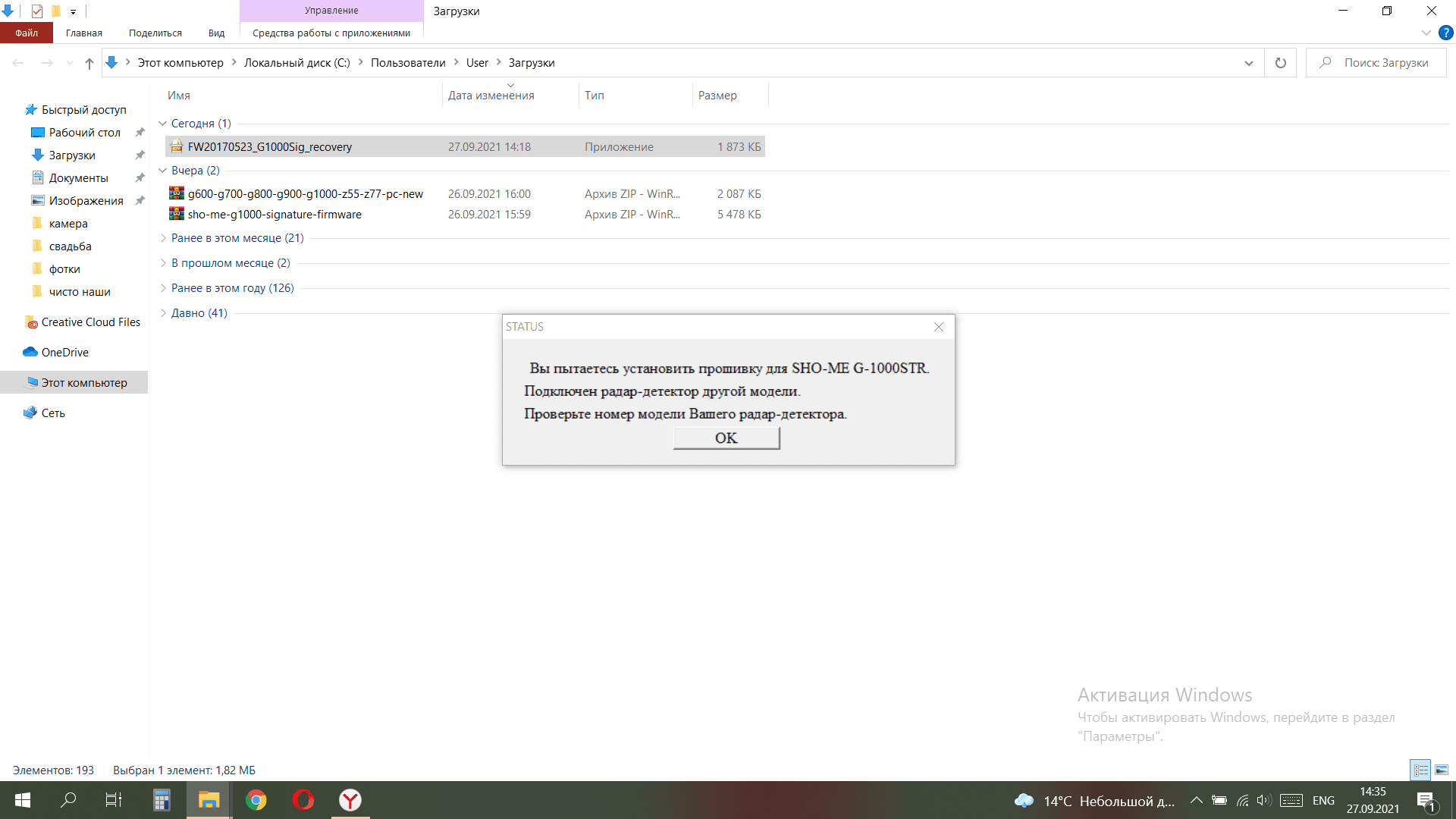Click the Поиск: Загрузки search field
This screenshot has height=819, width=1456.
point(1376,63)
